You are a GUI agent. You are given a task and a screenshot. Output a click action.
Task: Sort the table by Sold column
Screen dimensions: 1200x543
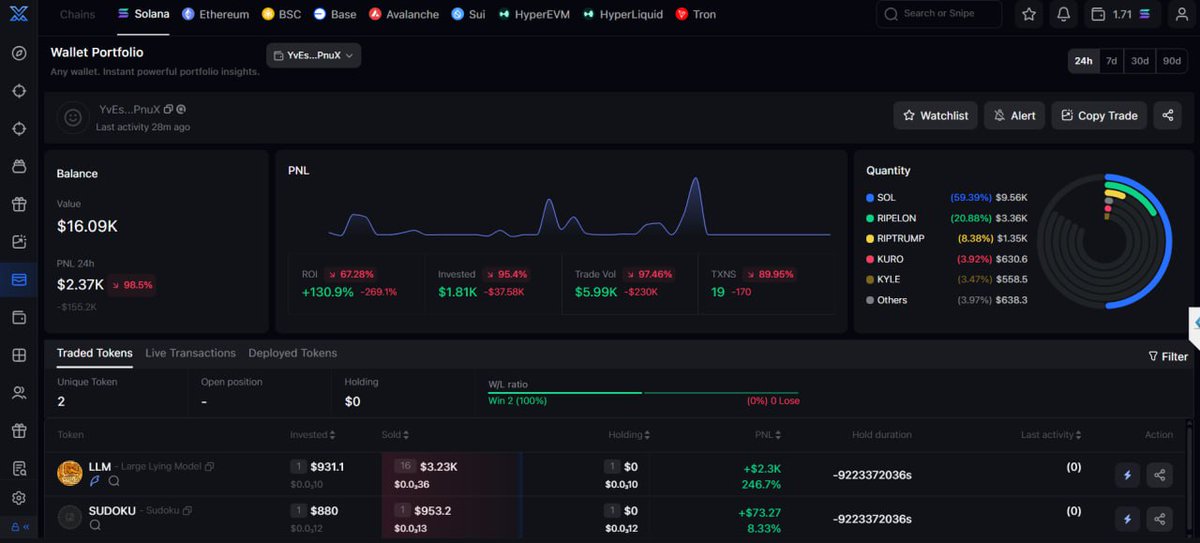(x=395, y=435)
